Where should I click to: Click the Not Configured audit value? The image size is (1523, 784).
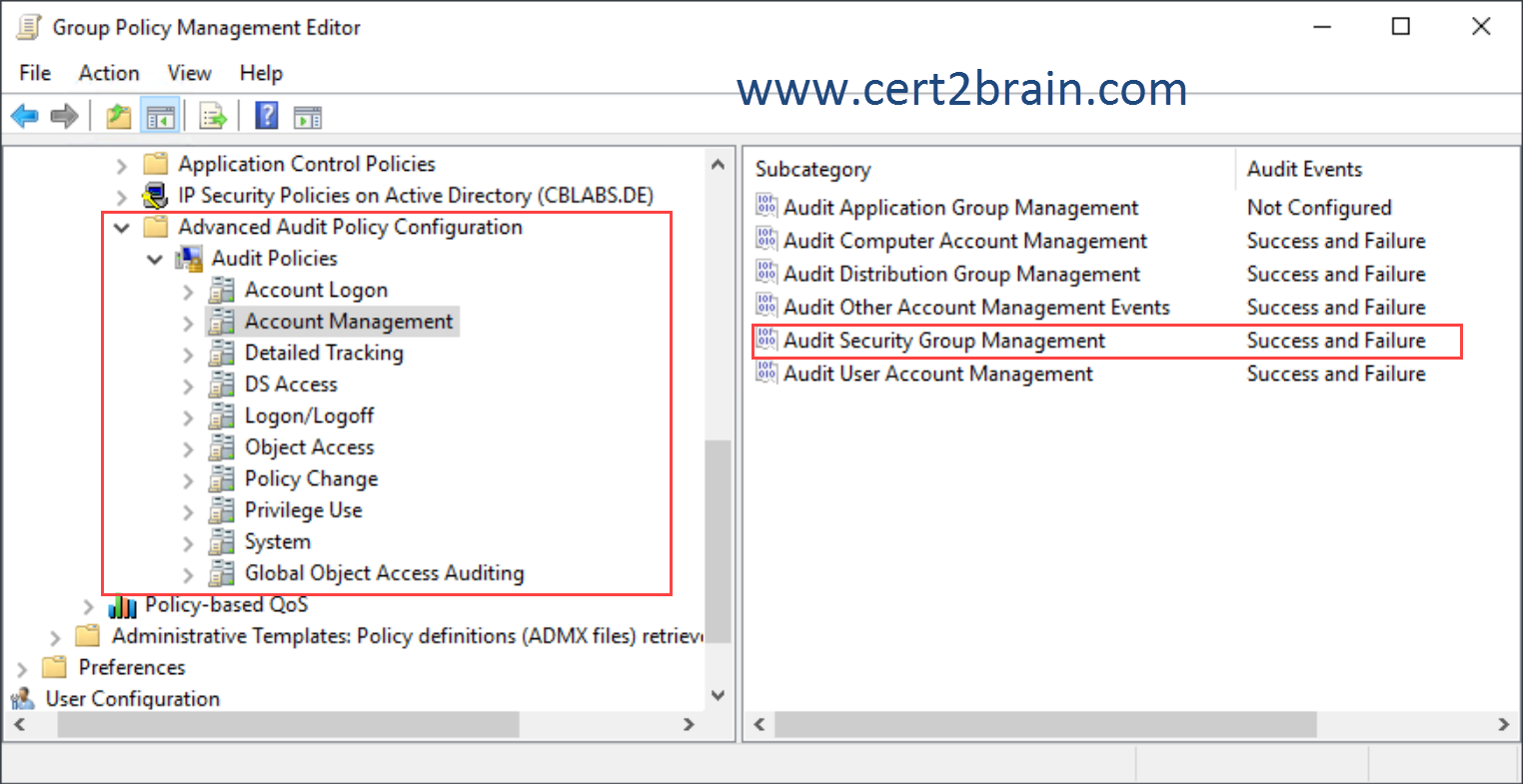click(x=1319, y=208)
